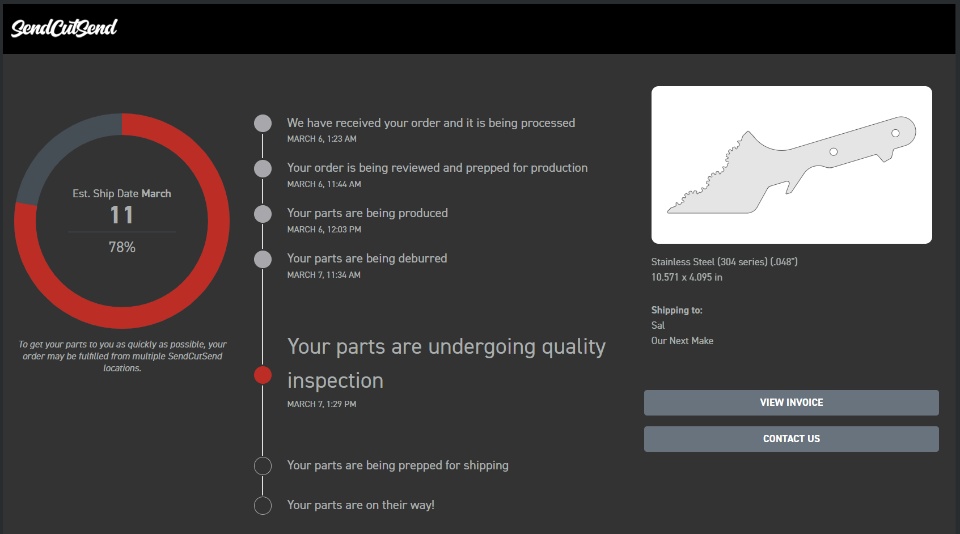
Task: Click the 'We have received your order' text
Action: coord(431,123)
